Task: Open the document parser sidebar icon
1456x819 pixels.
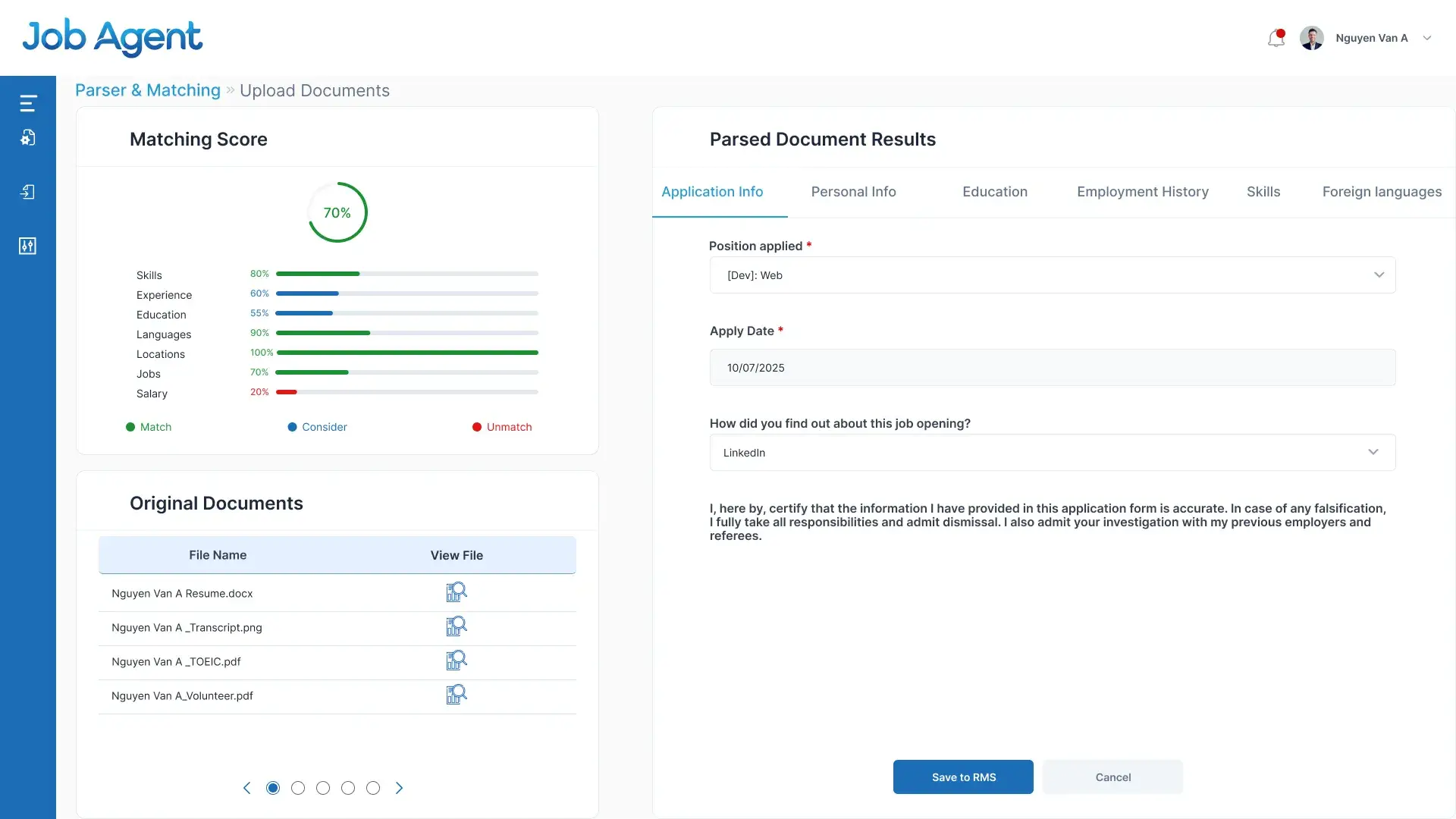Action: tap(28, 137)
